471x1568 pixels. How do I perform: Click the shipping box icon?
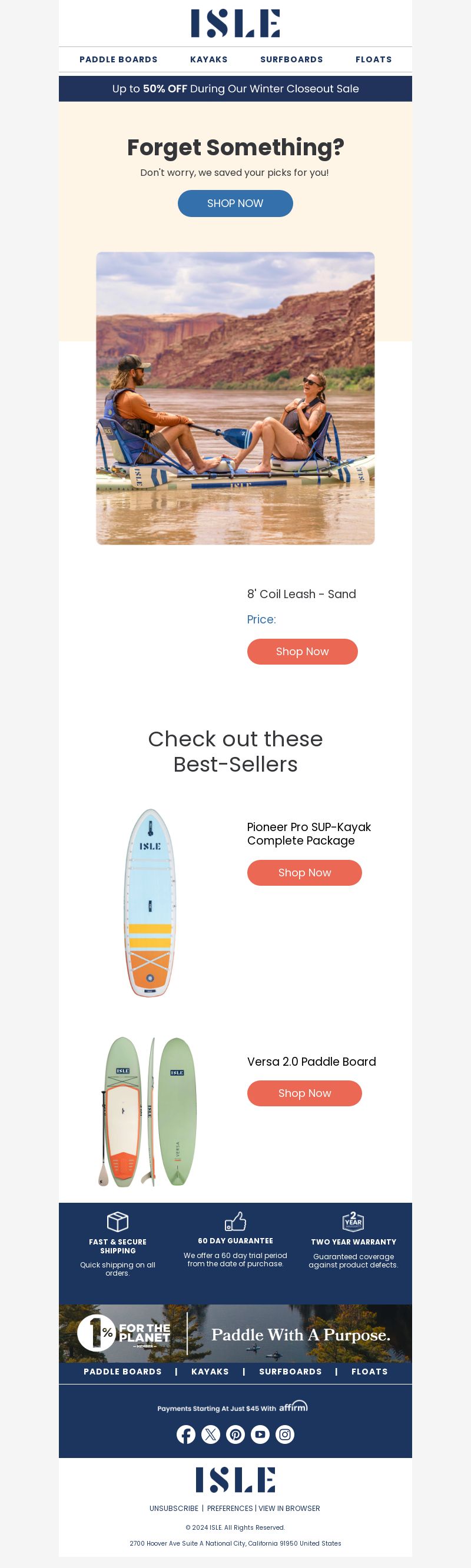118,1221
